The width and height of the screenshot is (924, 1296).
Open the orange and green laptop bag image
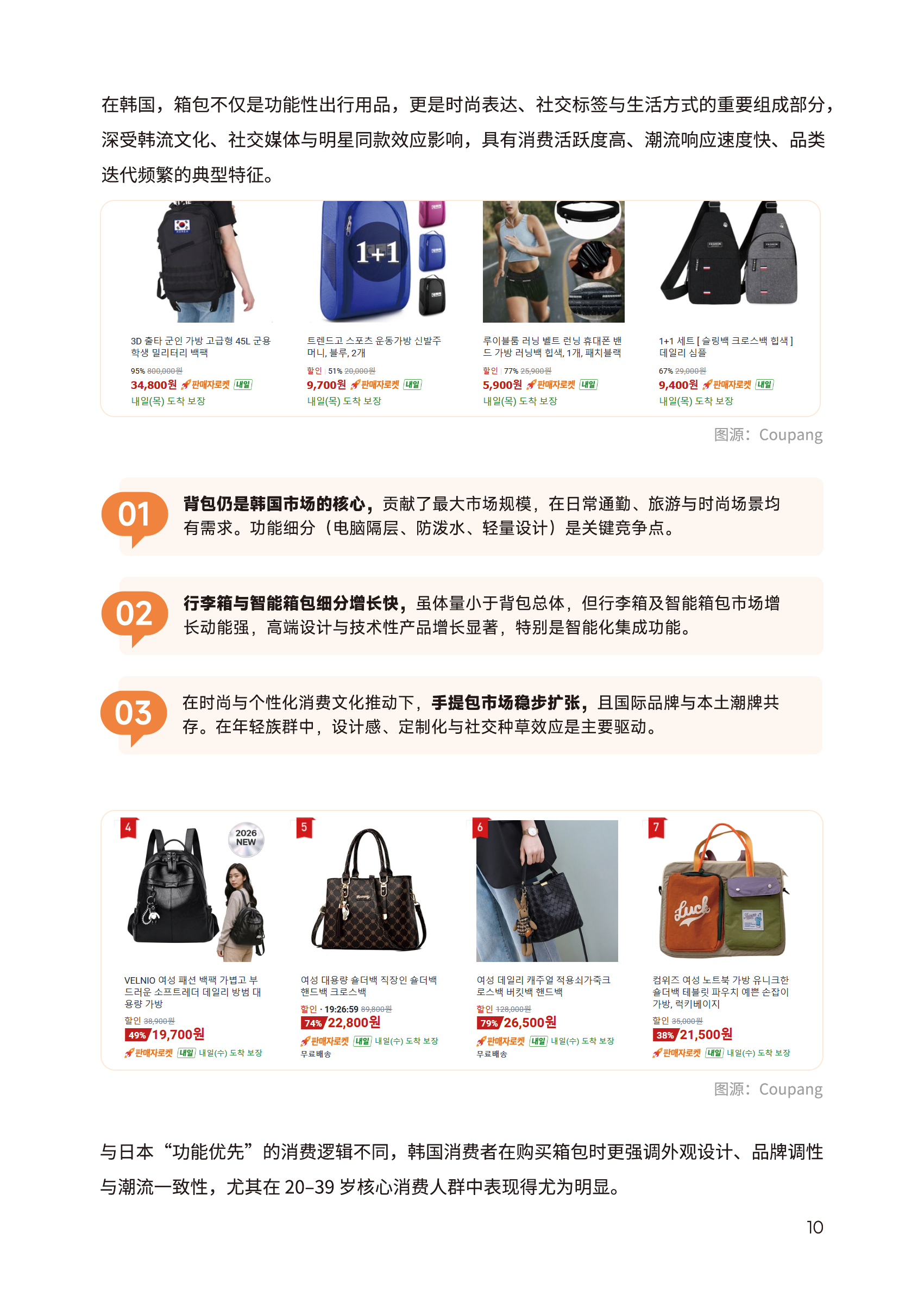point(722,890)
